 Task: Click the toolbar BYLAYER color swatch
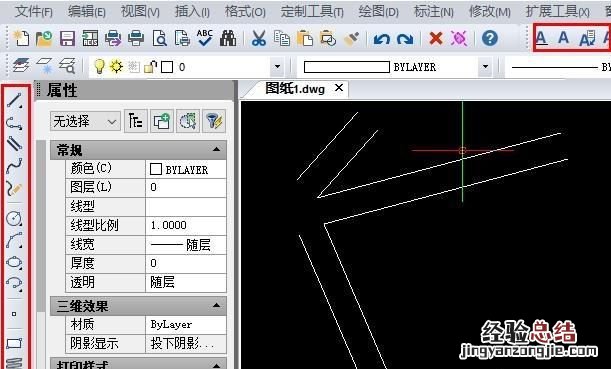(x=346, y=67)
